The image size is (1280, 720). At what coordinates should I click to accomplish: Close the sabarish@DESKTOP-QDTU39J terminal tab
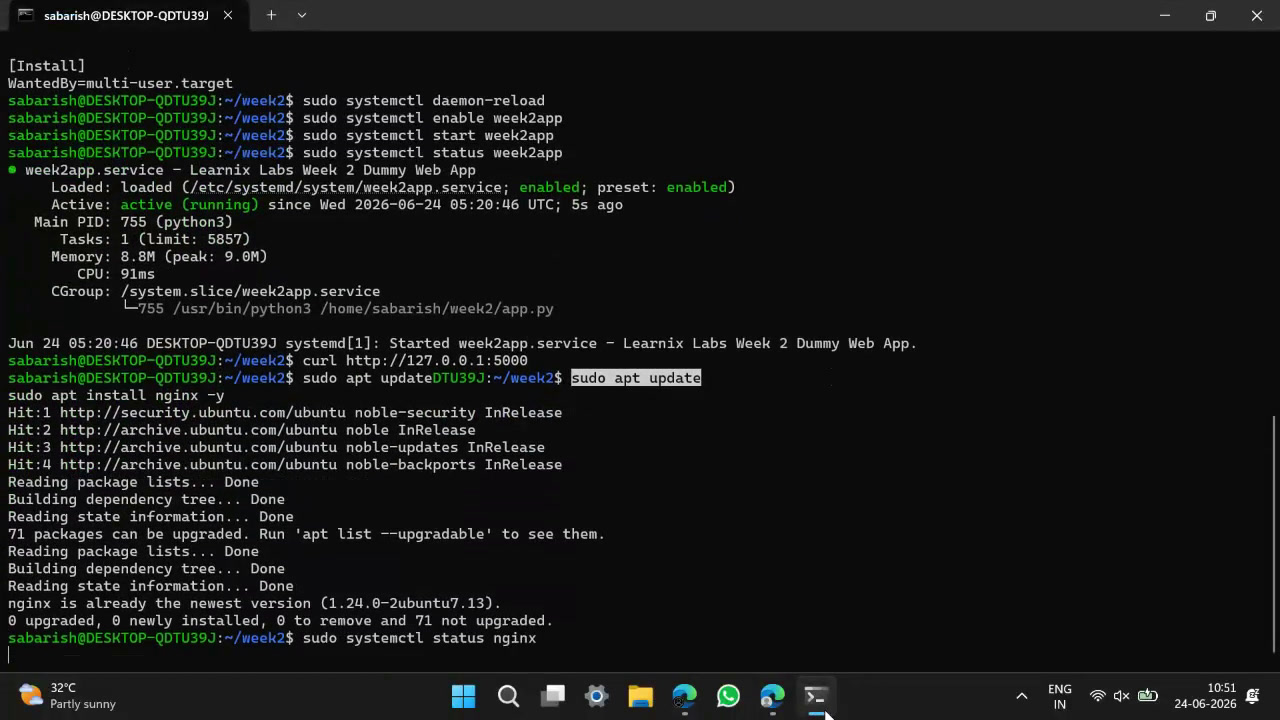(228, 15)
